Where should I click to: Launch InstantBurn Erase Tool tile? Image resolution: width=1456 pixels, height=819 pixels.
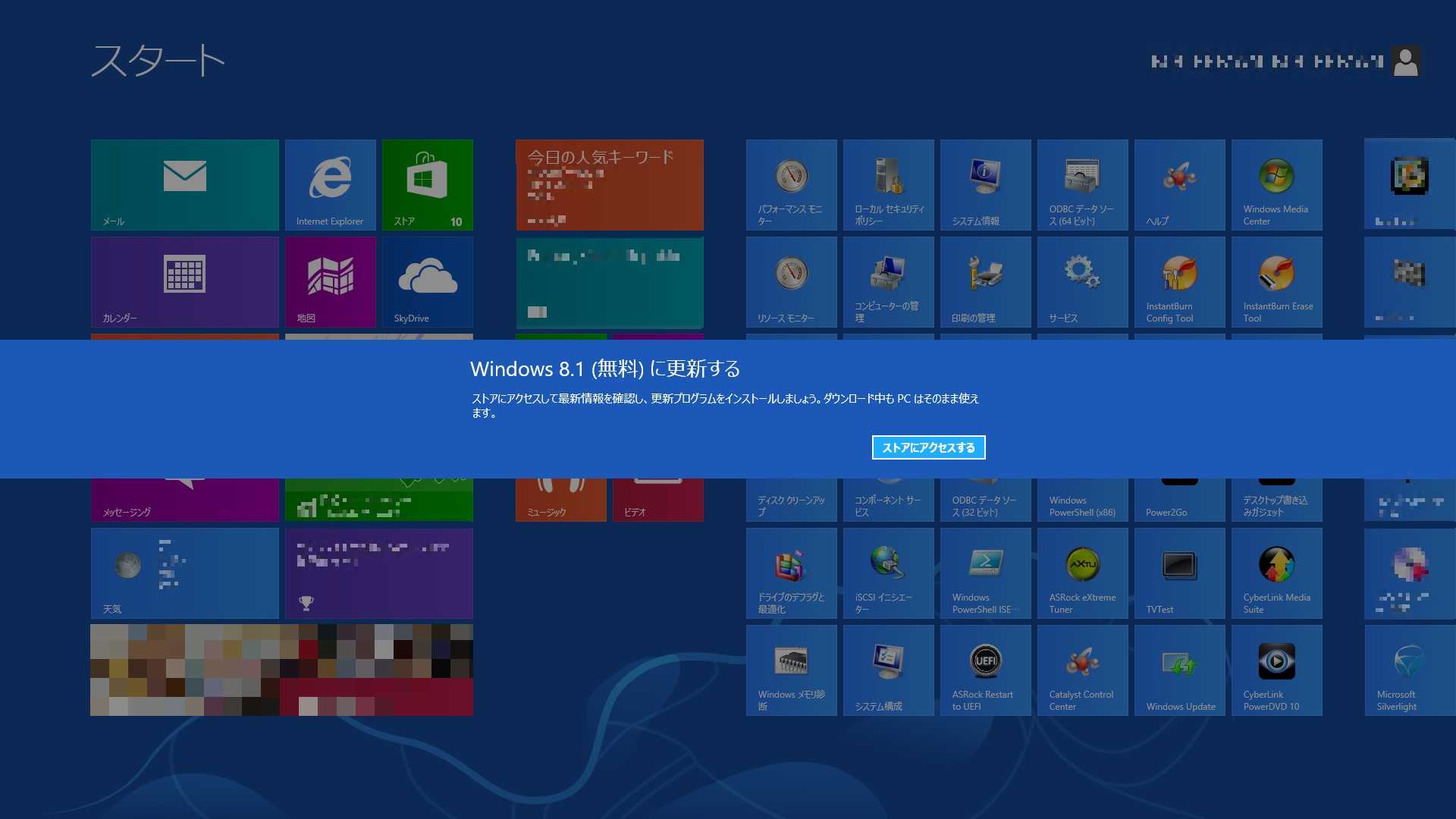pos(1277,282)
